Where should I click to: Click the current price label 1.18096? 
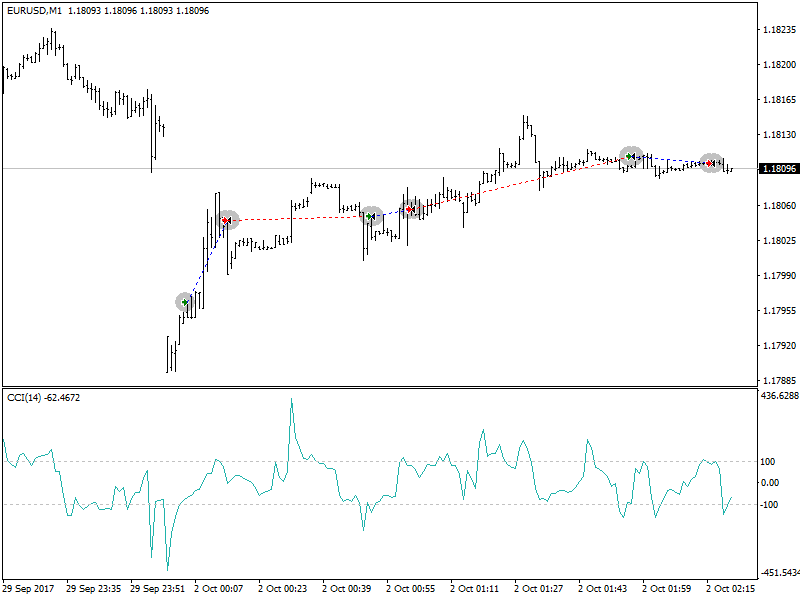tap(778, 169)
